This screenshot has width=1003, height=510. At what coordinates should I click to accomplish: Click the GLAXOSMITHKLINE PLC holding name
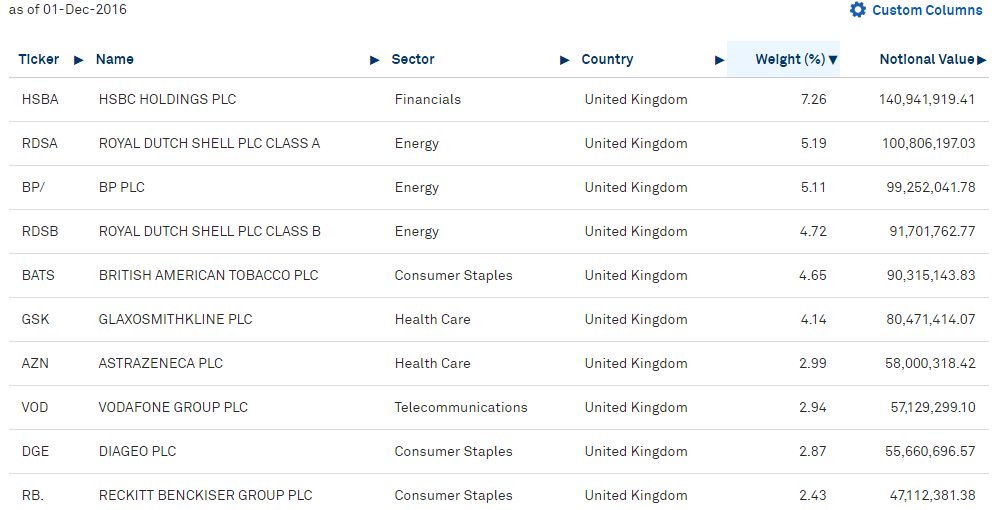click(x=175, y=319)
